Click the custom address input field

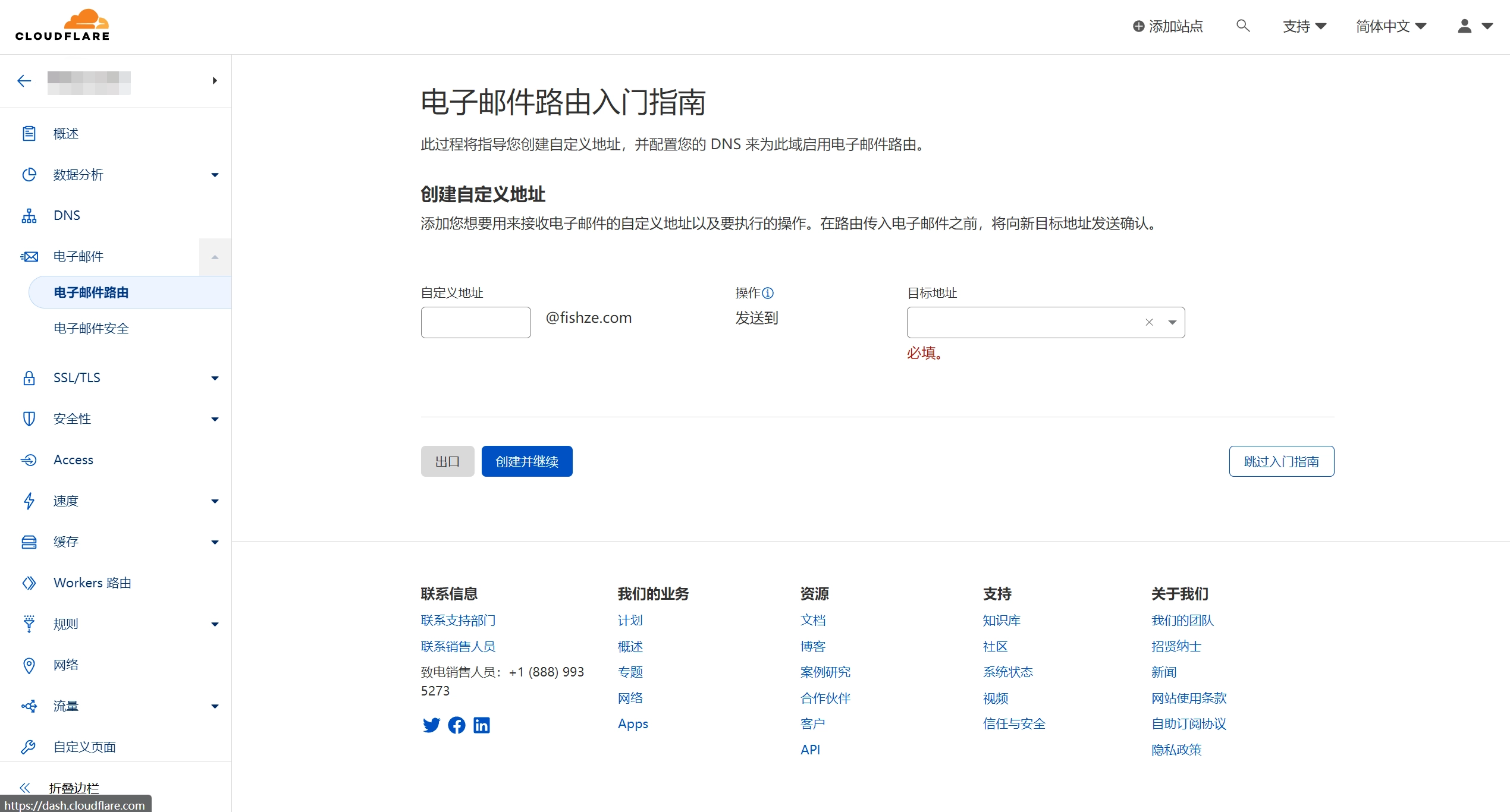475,322
